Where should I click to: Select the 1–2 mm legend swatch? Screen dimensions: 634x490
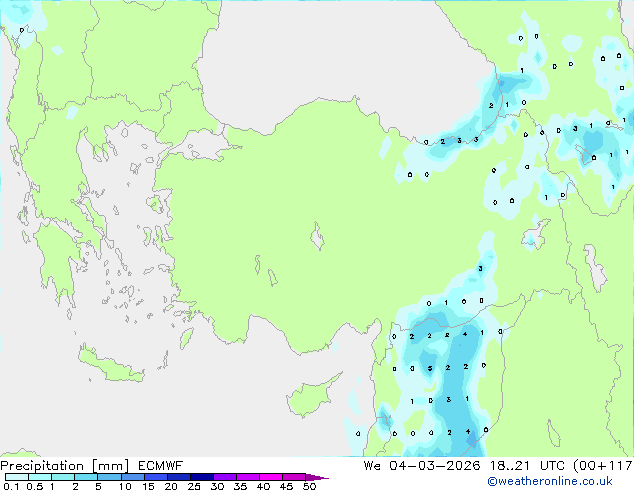[63, 477]
